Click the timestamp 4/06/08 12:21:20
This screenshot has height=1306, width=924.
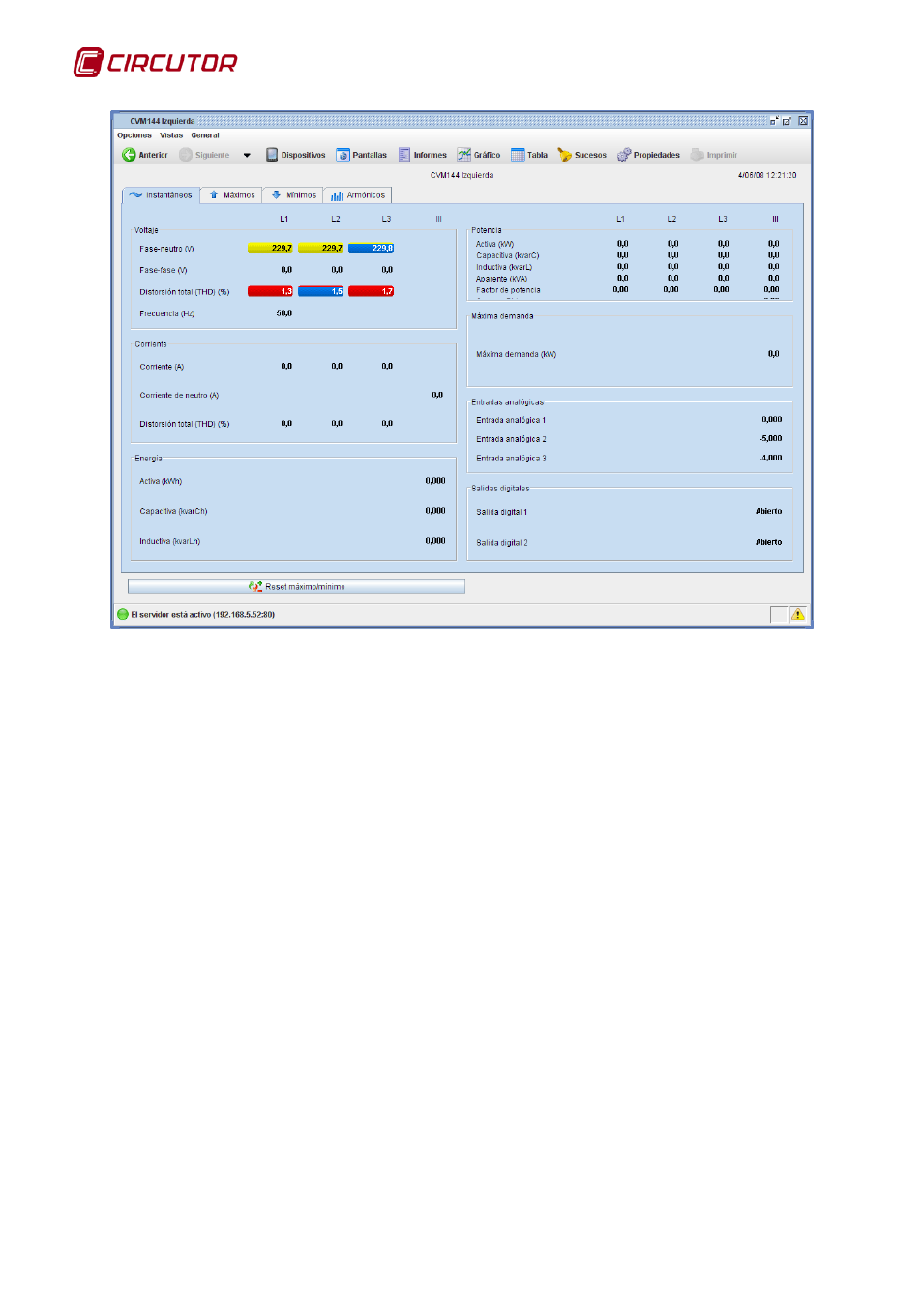[x=767, y=175]
